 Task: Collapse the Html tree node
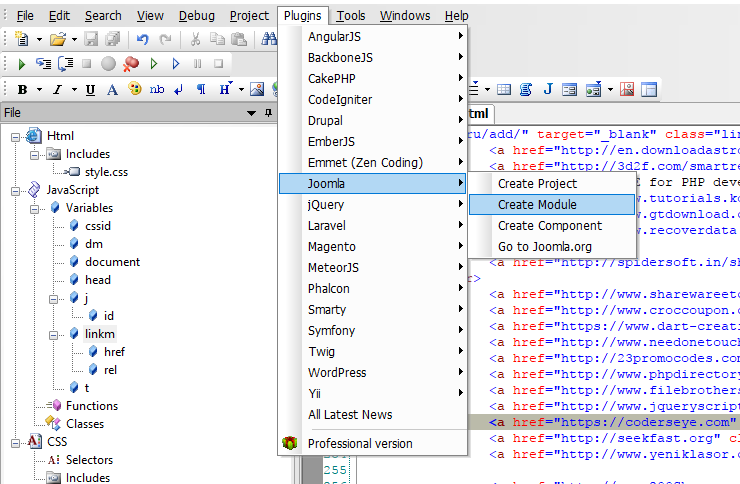click(x=16, y=136)
